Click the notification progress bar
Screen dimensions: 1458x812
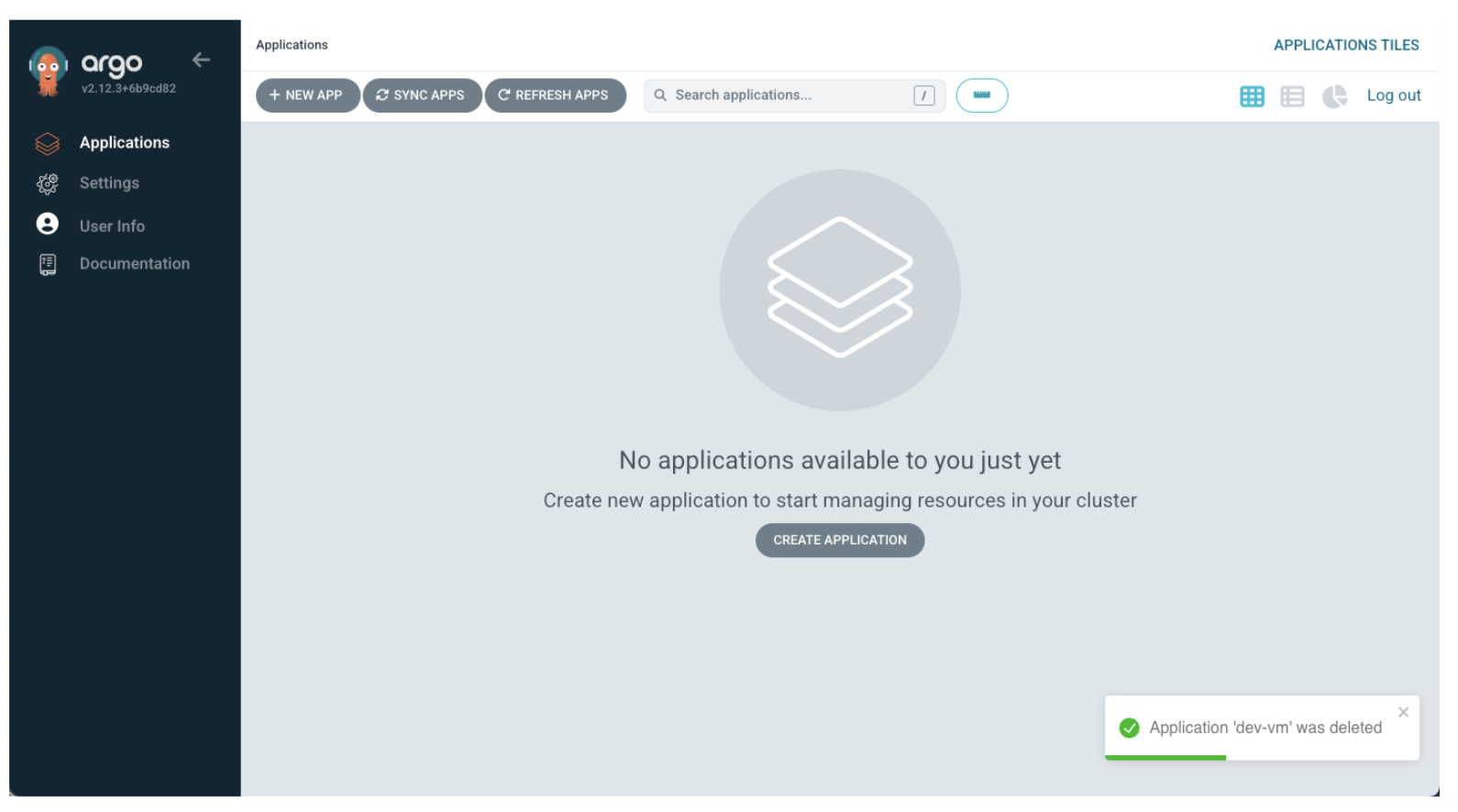[1165, 758]
